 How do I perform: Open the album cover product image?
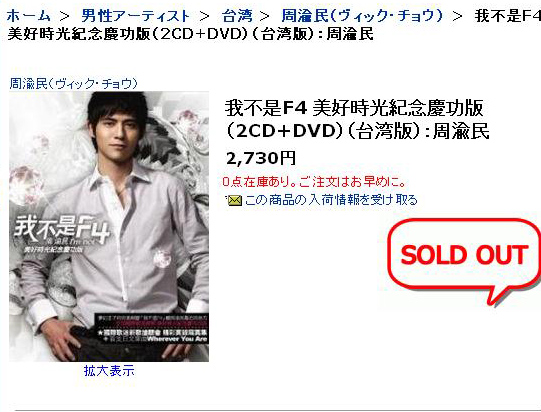click(x=109, y=226)
